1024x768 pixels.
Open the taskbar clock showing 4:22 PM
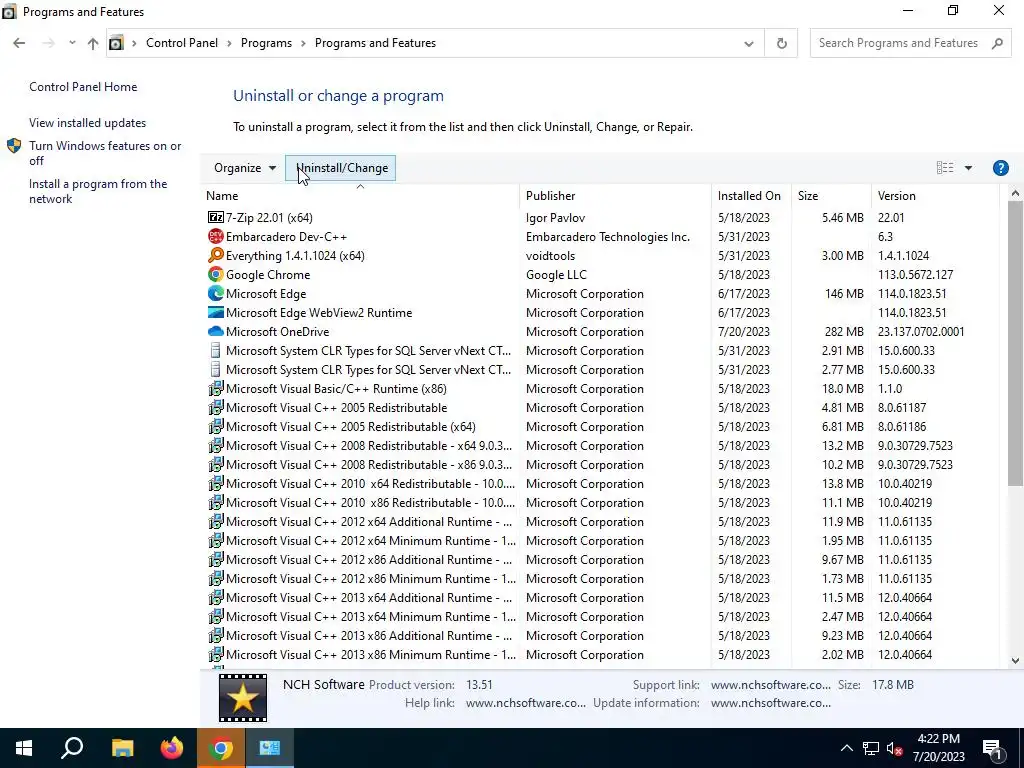tap(938, 748)
